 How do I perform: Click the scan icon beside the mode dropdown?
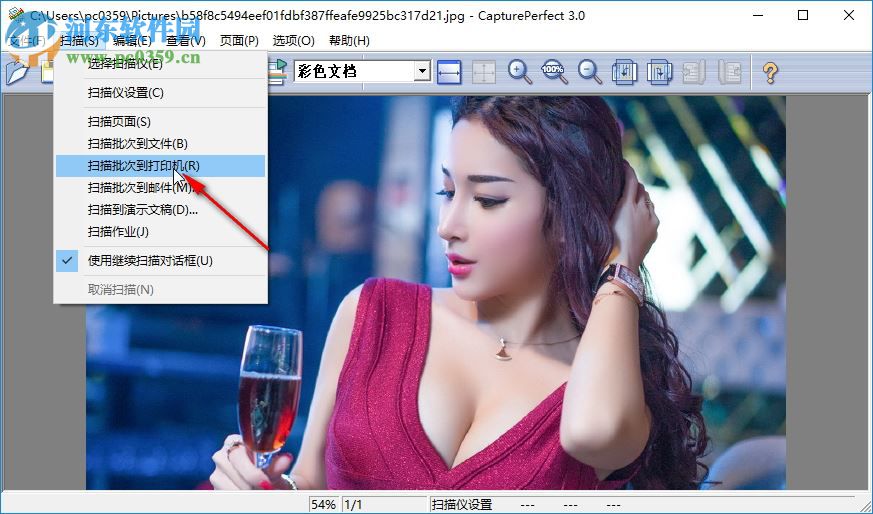click(x=277, y=72)
